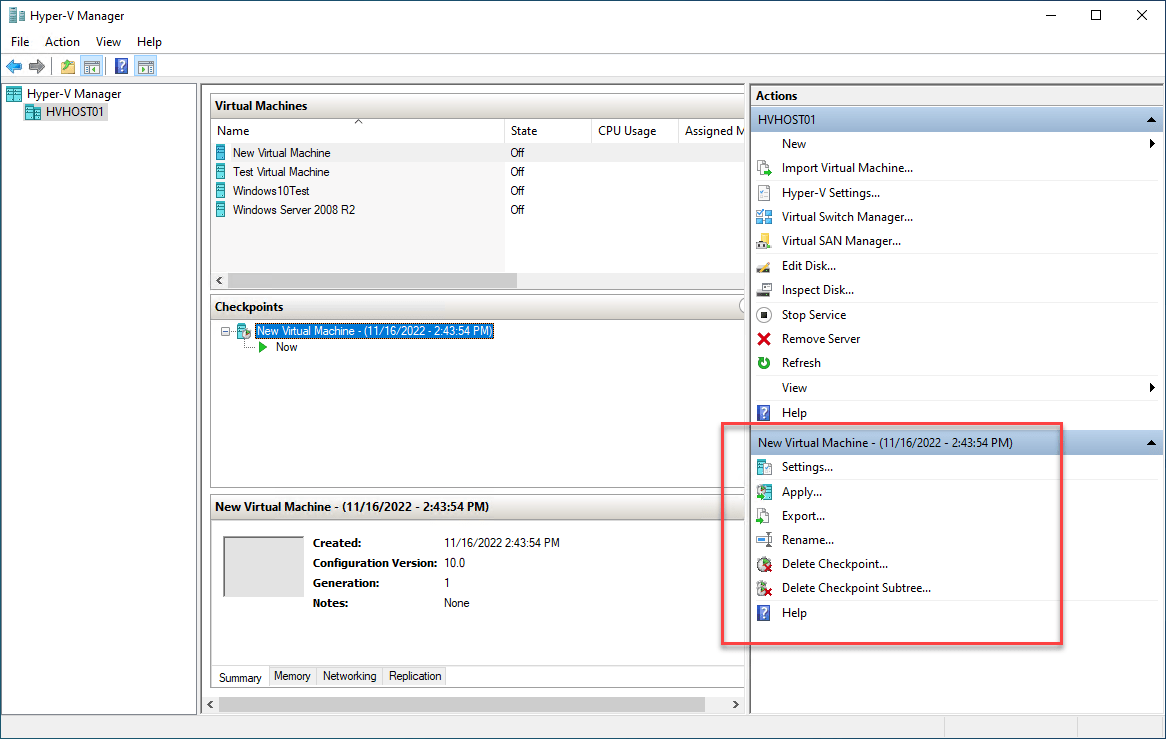Sort by the State column header
Viewport: 1166px width, 739px height.
click(548, 131)
